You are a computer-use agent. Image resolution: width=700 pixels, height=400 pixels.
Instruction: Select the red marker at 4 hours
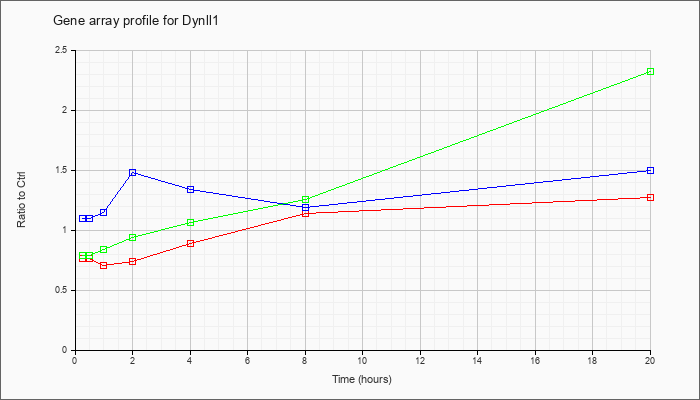(190, 243)
